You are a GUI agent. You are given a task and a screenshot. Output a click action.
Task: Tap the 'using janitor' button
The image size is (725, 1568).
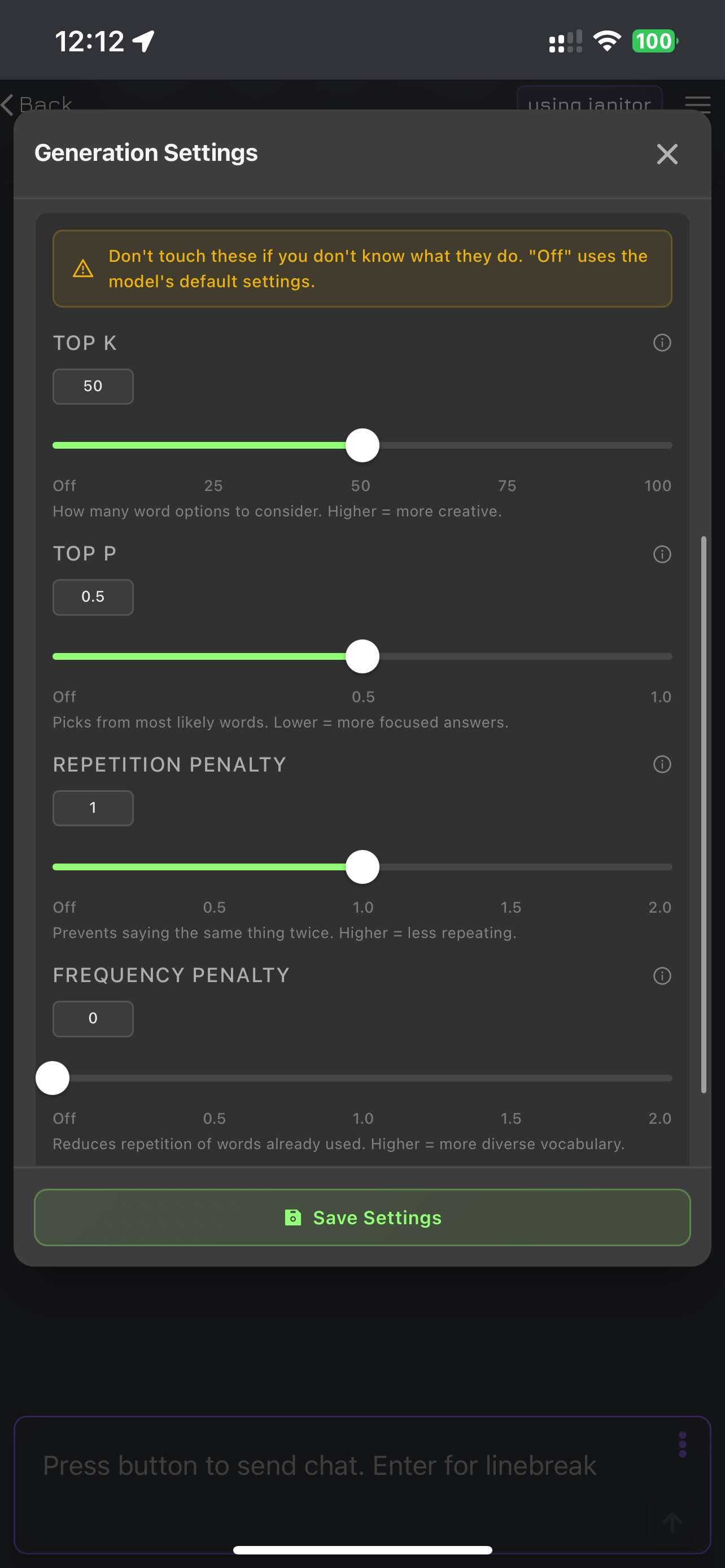click(x=589, y=101)
